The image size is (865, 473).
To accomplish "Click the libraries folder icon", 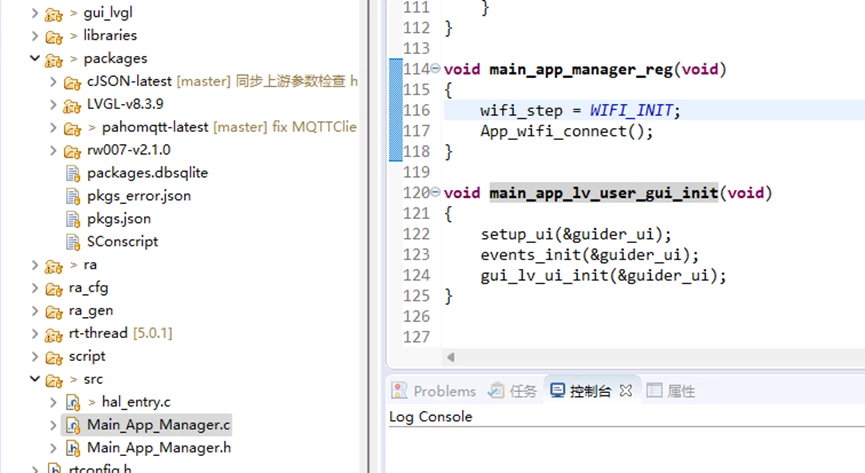I will click(x=54, y=37).
